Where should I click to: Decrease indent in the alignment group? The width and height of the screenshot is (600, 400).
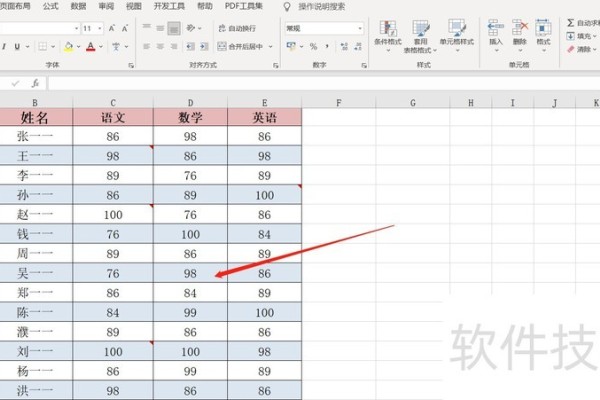[x=190, y=47]
